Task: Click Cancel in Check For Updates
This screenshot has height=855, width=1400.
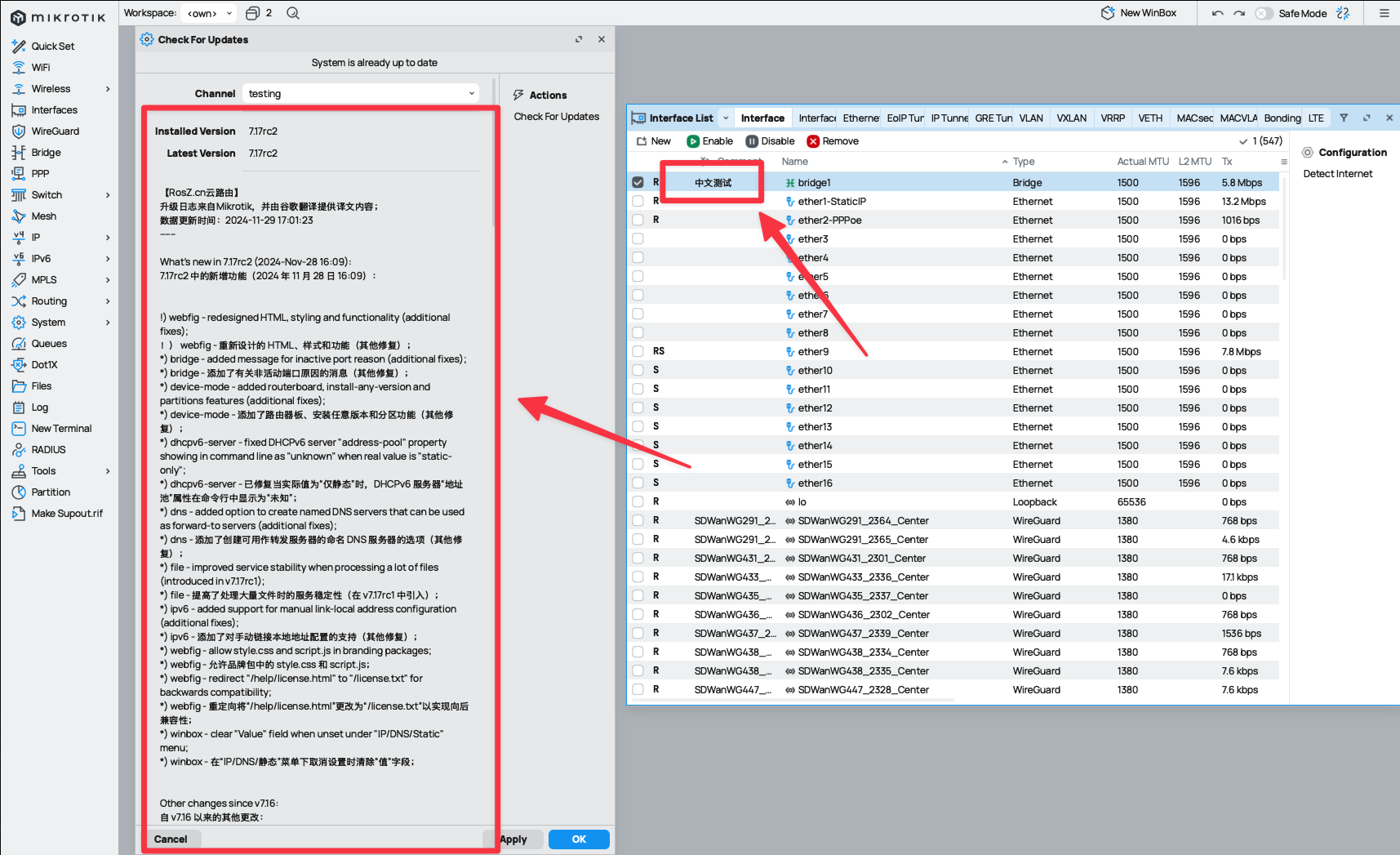Action: [171, 839]
